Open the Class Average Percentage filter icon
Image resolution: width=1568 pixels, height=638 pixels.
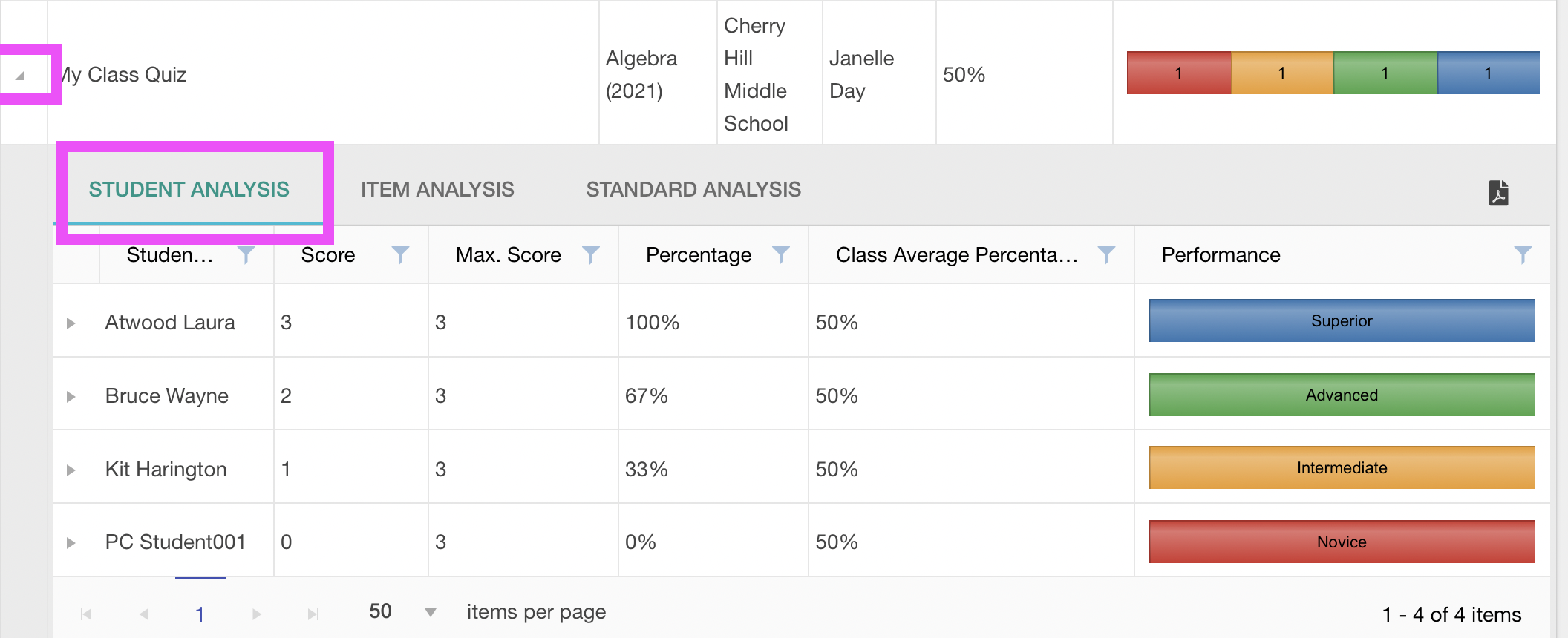(x=1106, y=255)
